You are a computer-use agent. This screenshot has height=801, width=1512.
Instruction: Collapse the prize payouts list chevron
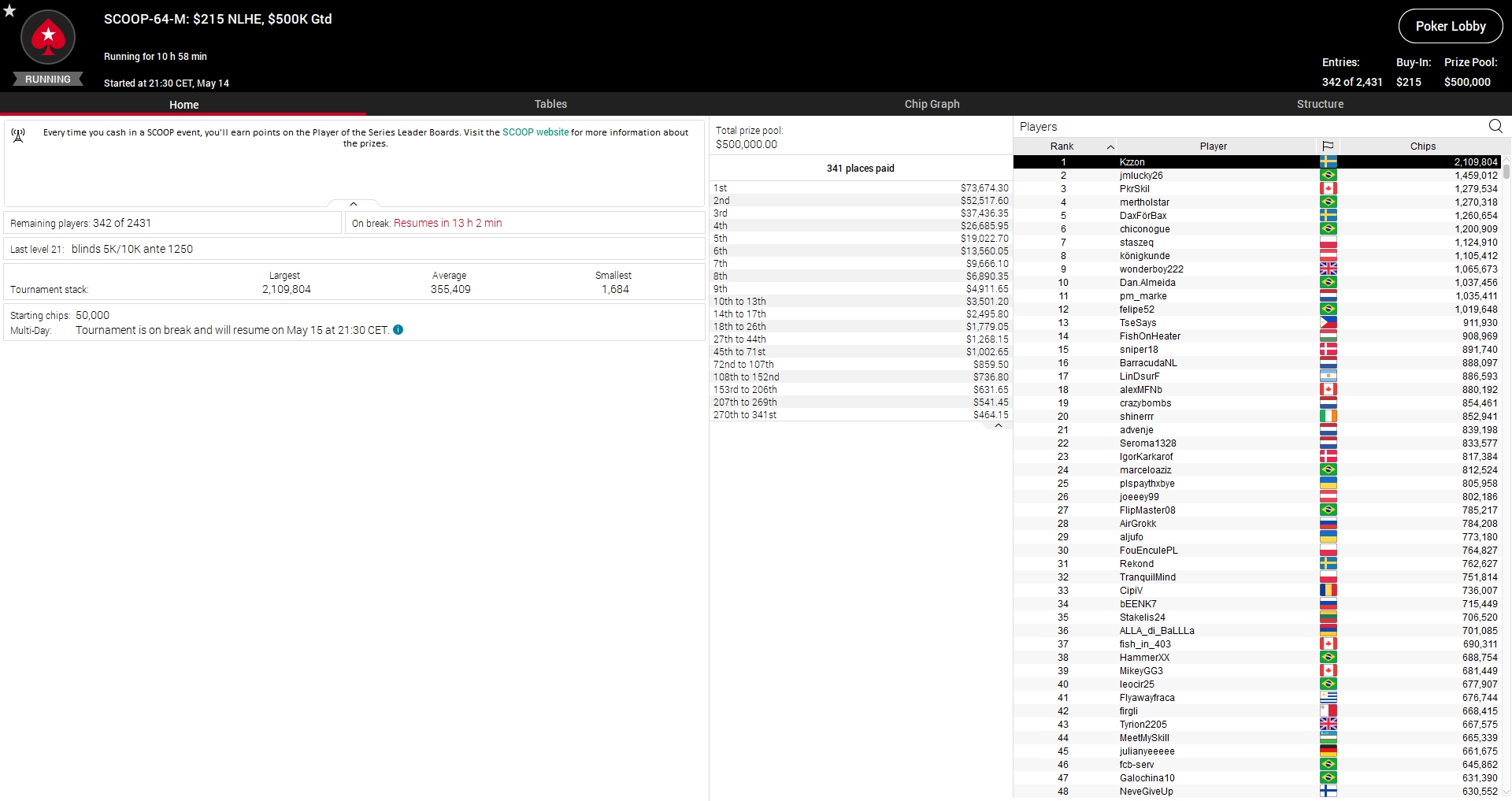(x=999, y=425)
